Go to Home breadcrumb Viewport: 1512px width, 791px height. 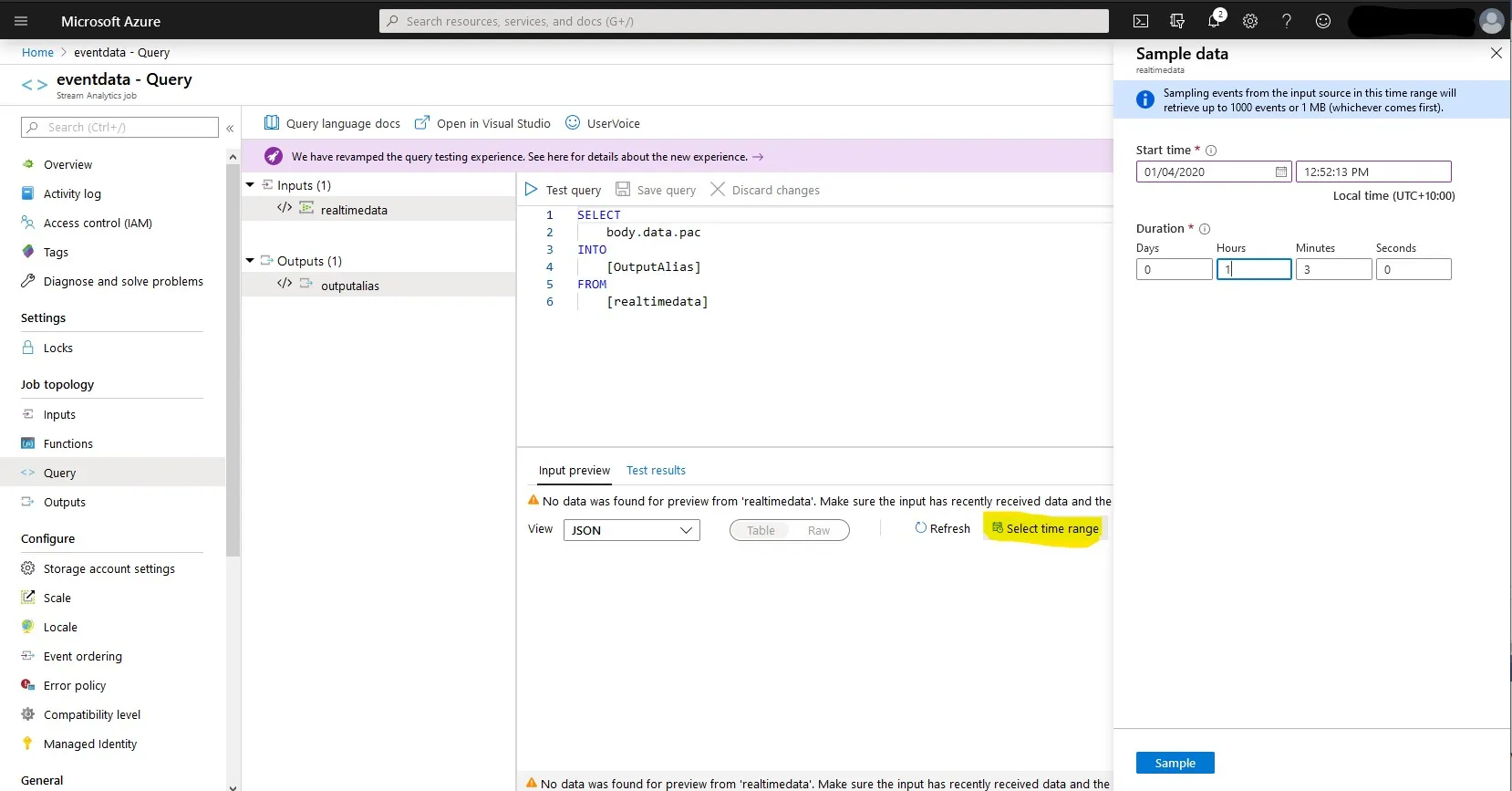37,53
